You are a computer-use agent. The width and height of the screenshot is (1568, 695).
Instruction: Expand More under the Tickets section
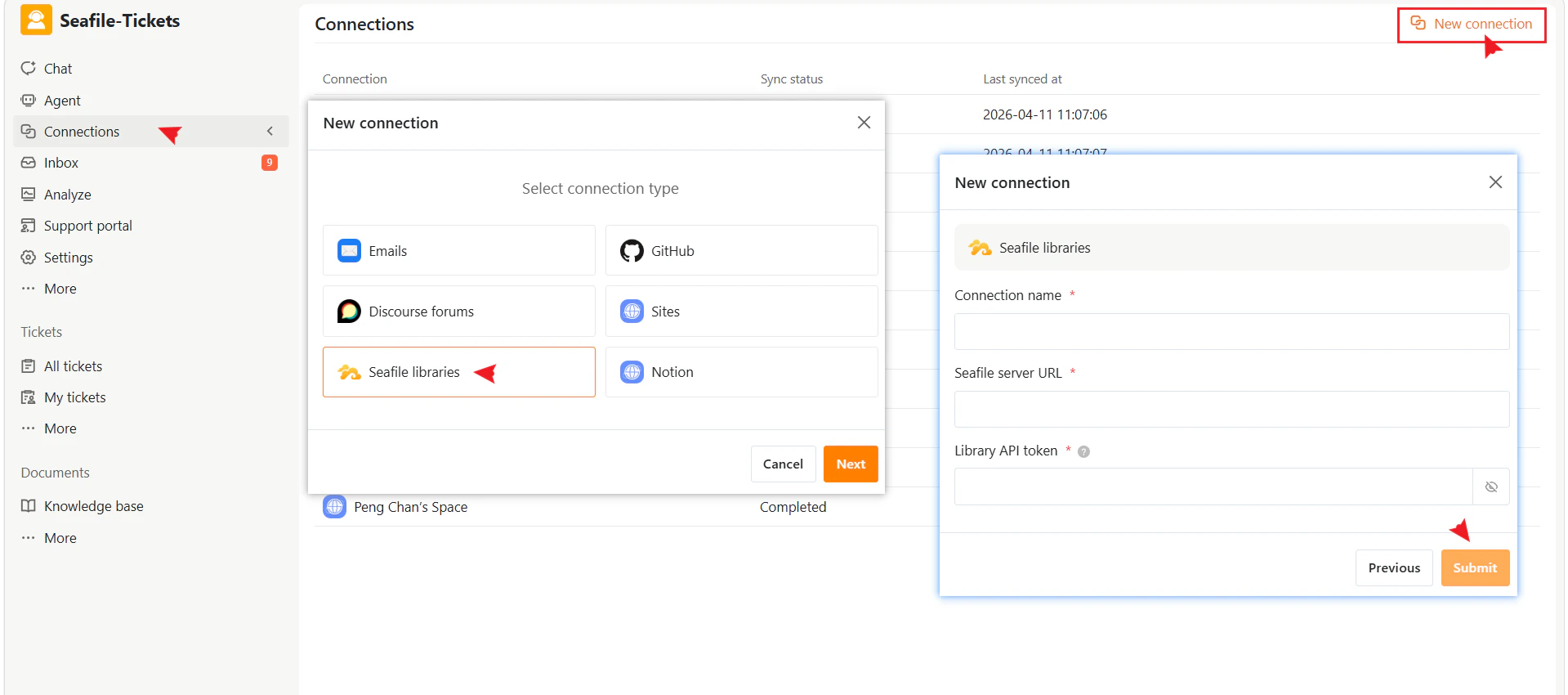click(x=60, y=428)
